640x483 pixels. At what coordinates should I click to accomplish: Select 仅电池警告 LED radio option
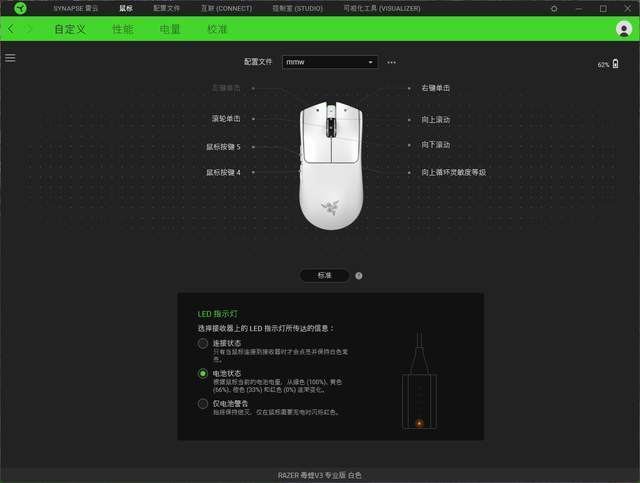203,404
